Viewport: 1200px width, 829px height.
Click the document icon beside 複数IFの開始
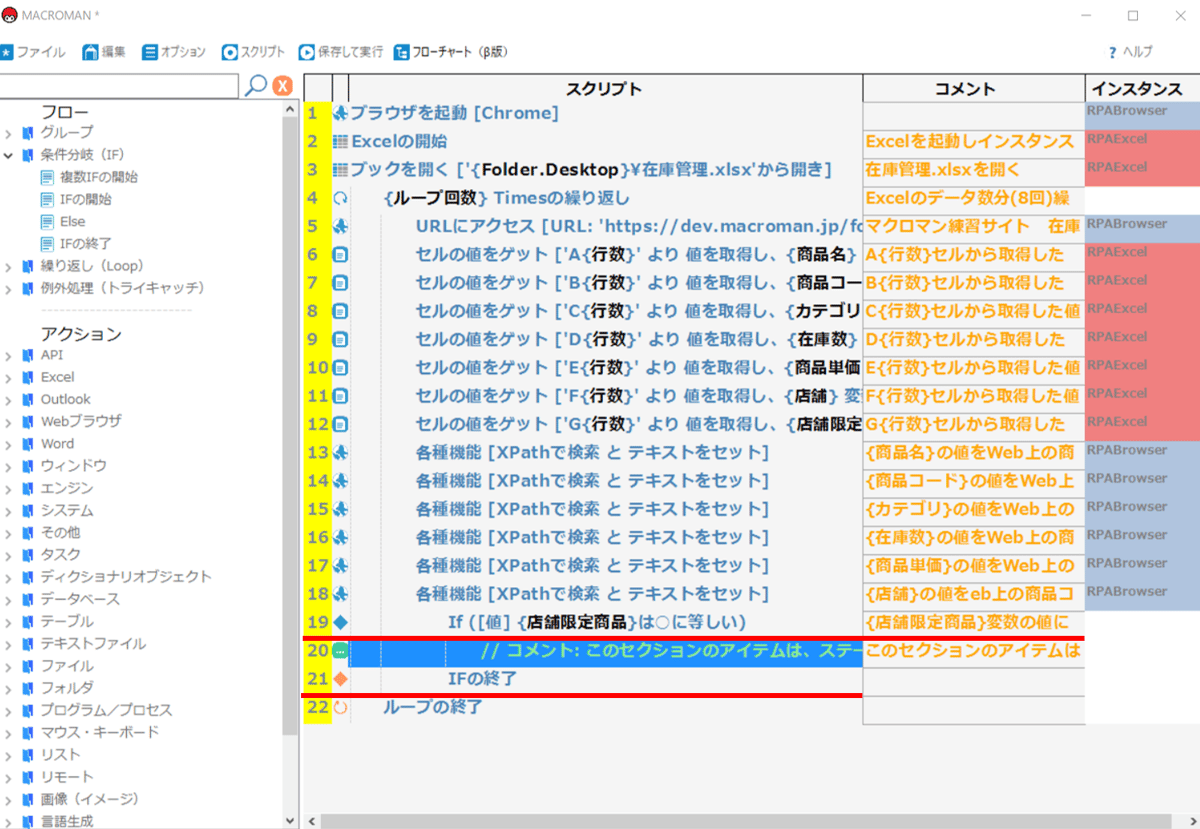[47, 177]
